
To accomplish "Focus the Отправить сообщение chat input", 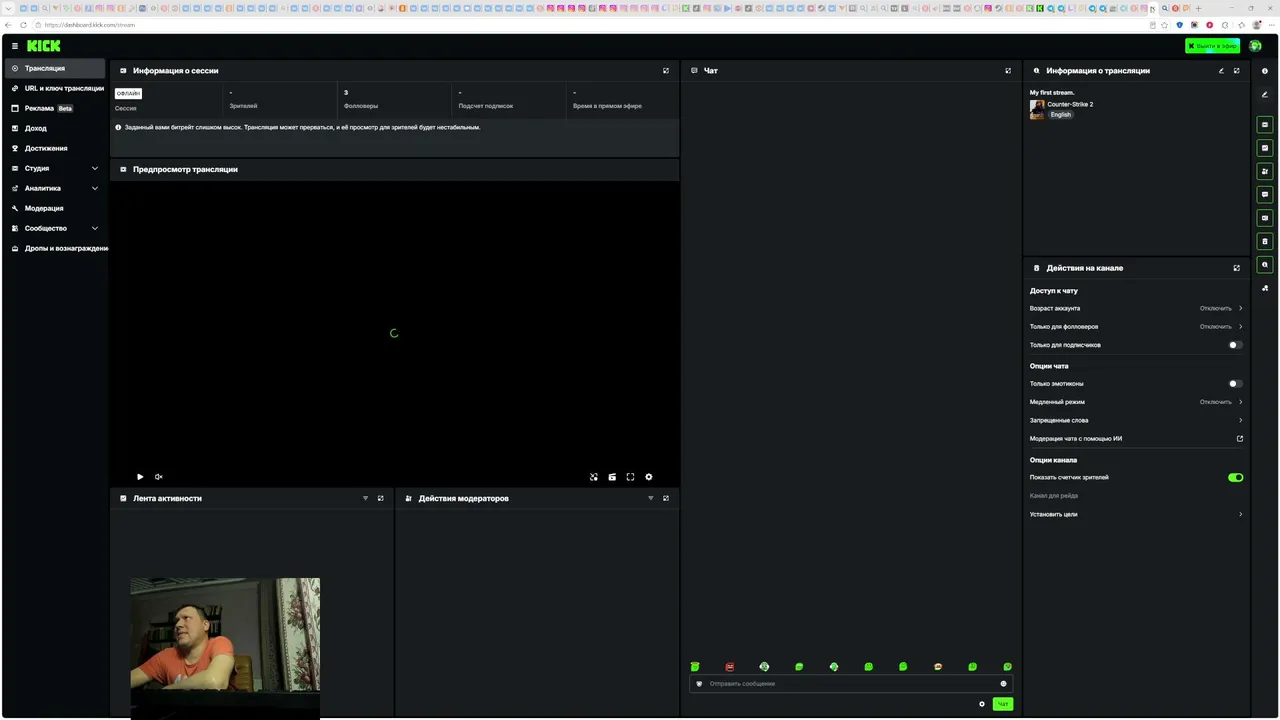I will 850,684.
